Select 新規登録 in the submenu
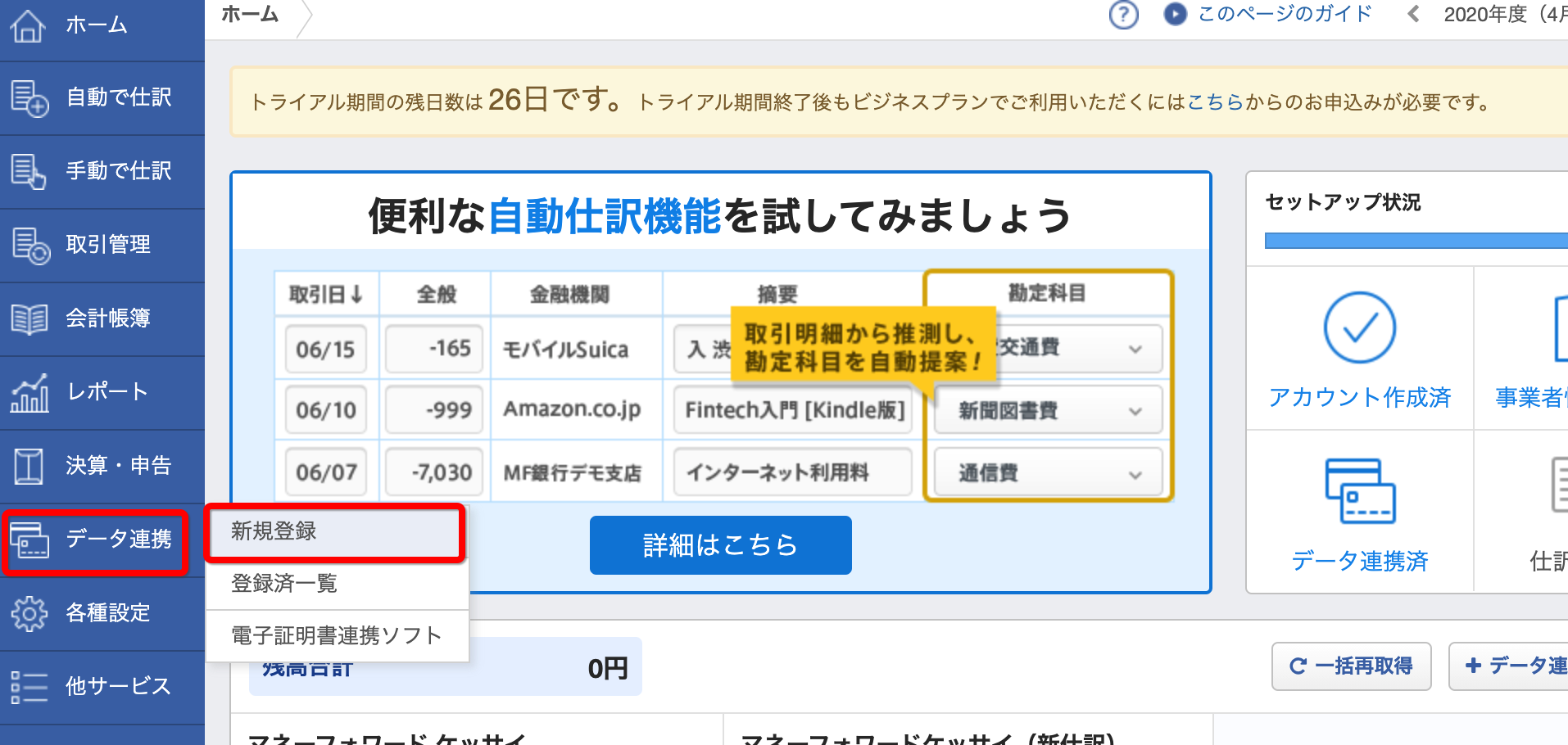The image size is (1568, 745). pos(336,532)
